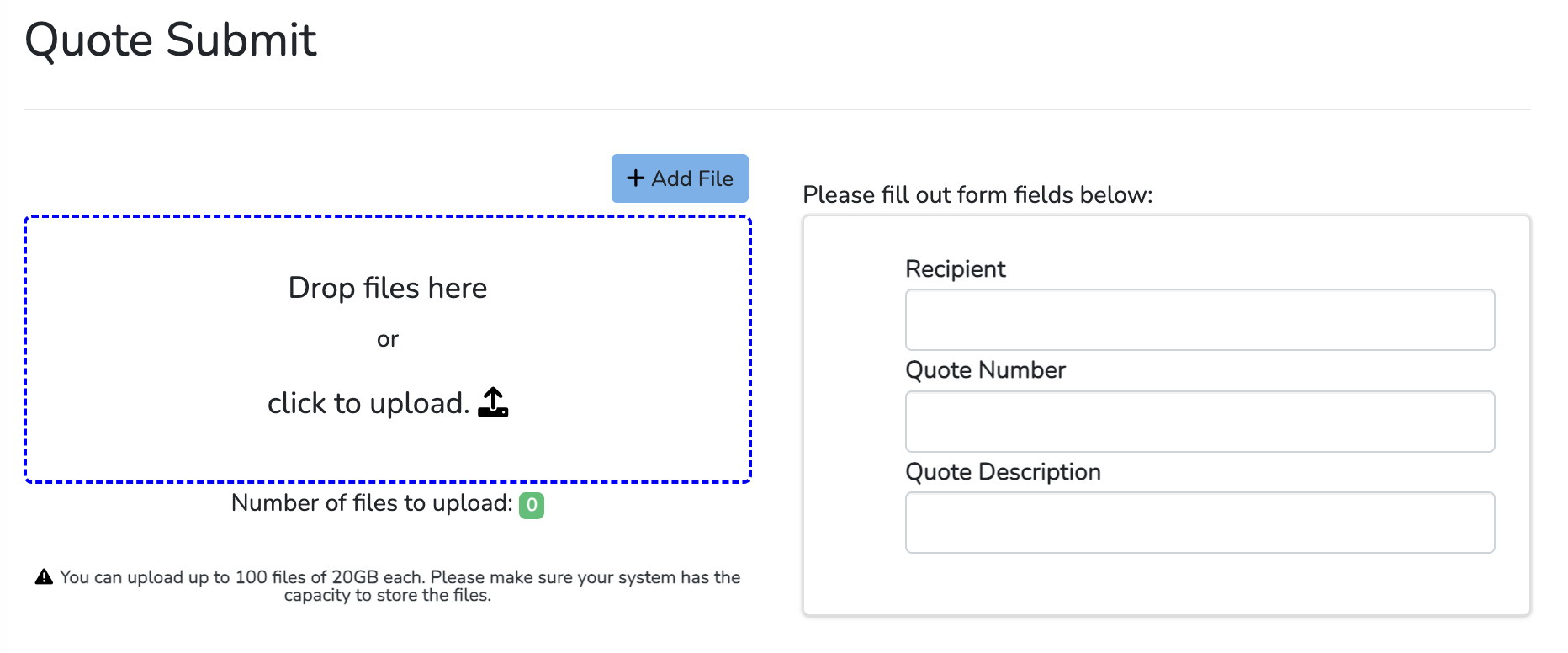Click the plus icon on Add File

[x=635, y=178]
